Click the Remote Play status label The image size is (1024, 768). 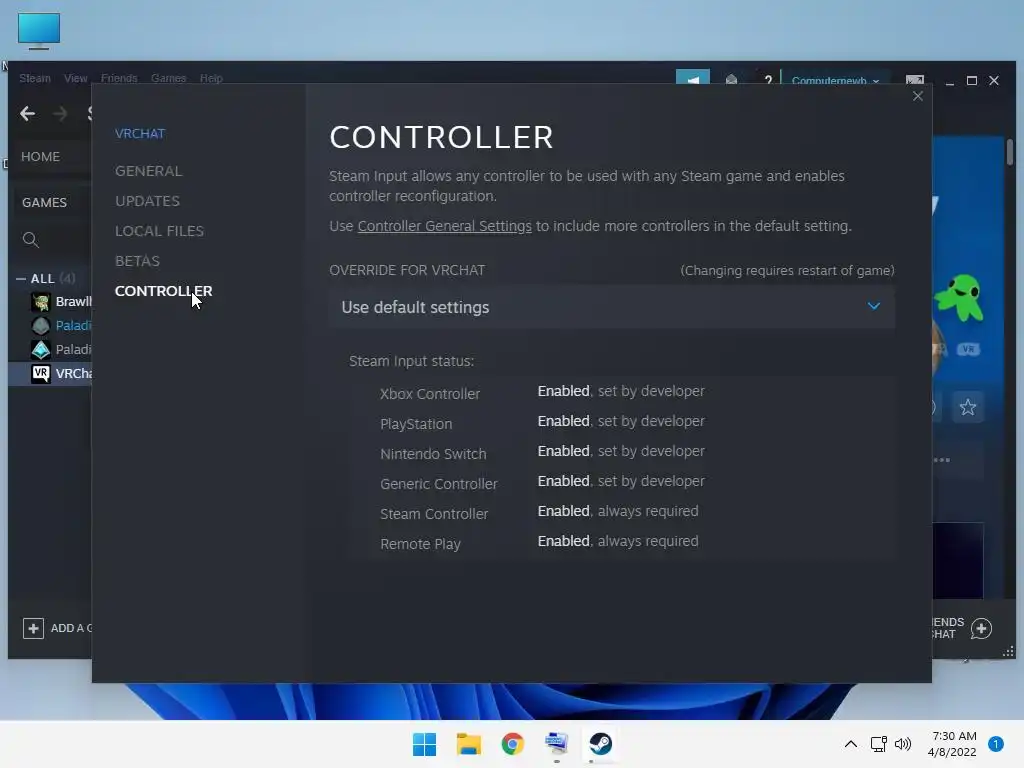(421, 544)
